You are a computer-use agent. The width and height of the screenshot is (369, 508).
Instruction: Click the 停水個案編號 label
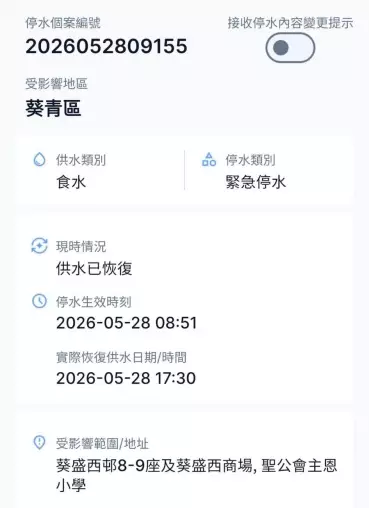(63, 23)
